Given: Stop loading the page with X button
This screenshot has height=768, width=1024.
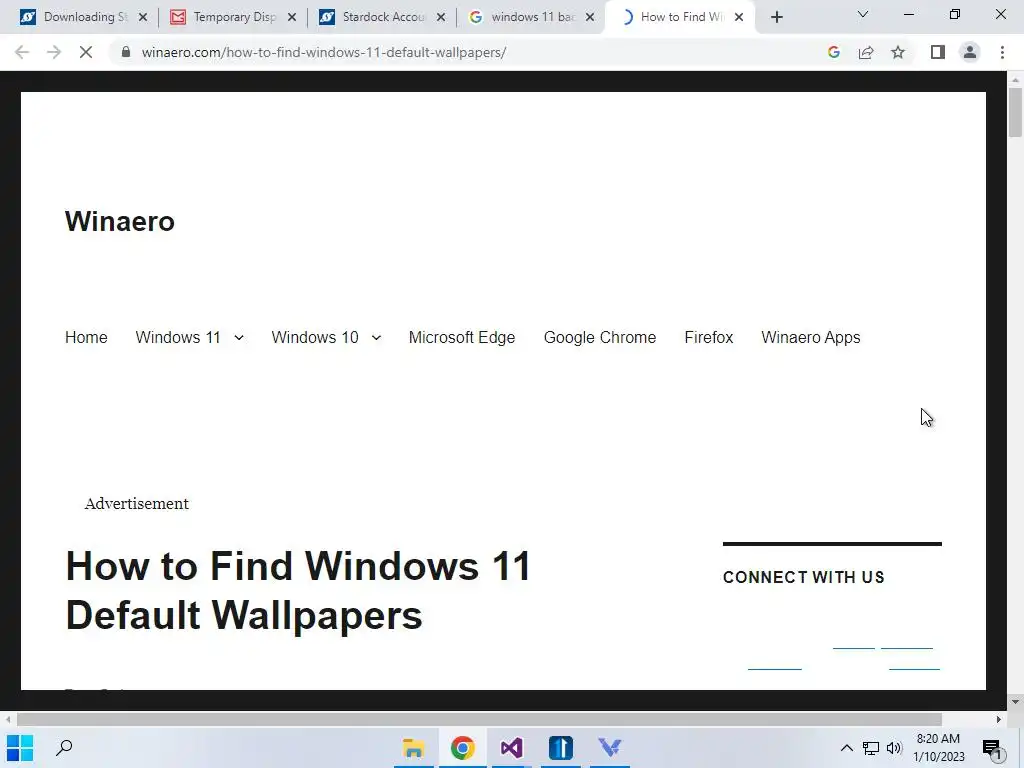Looking at the screenshot, I should 86,52.
